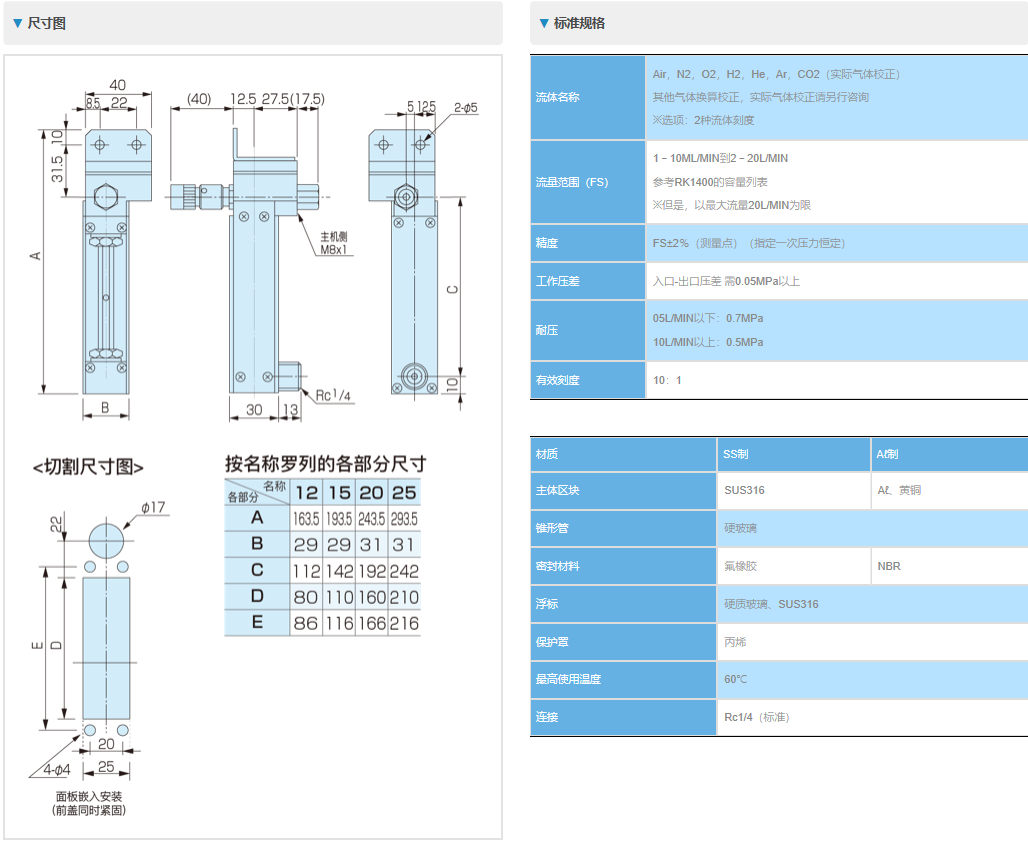Click the 10：1 effective scale value
1028x844 pixels.
(667, 380)
